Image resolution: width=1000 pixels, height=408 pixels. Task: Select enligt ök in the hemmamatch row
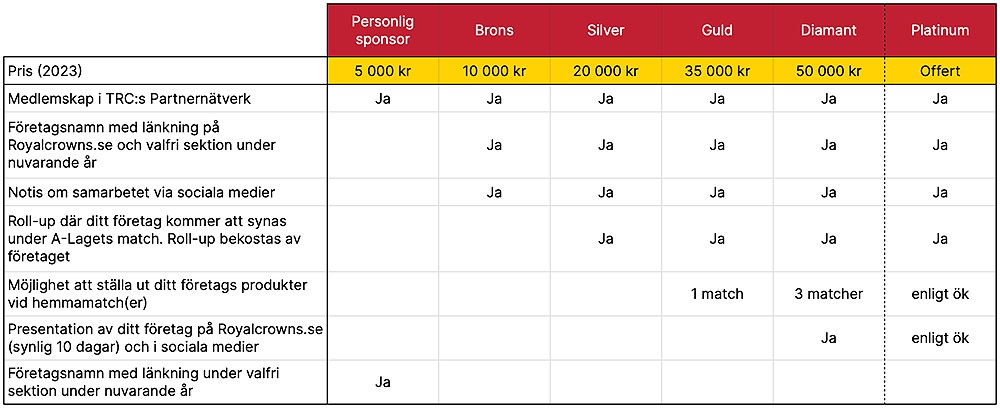tap(940, 294)
